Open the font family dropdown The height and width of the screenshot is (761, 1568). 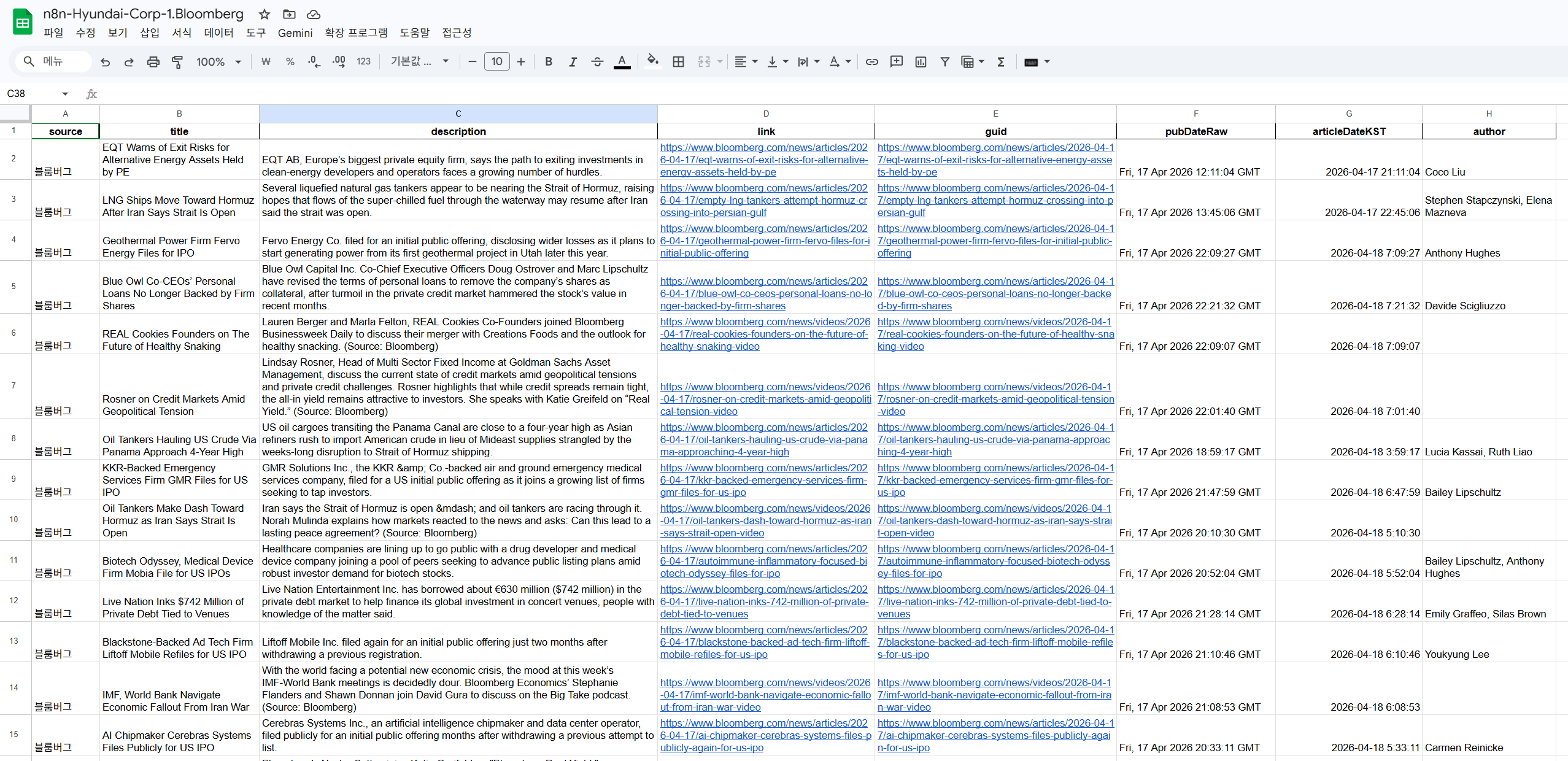point(420,61)
